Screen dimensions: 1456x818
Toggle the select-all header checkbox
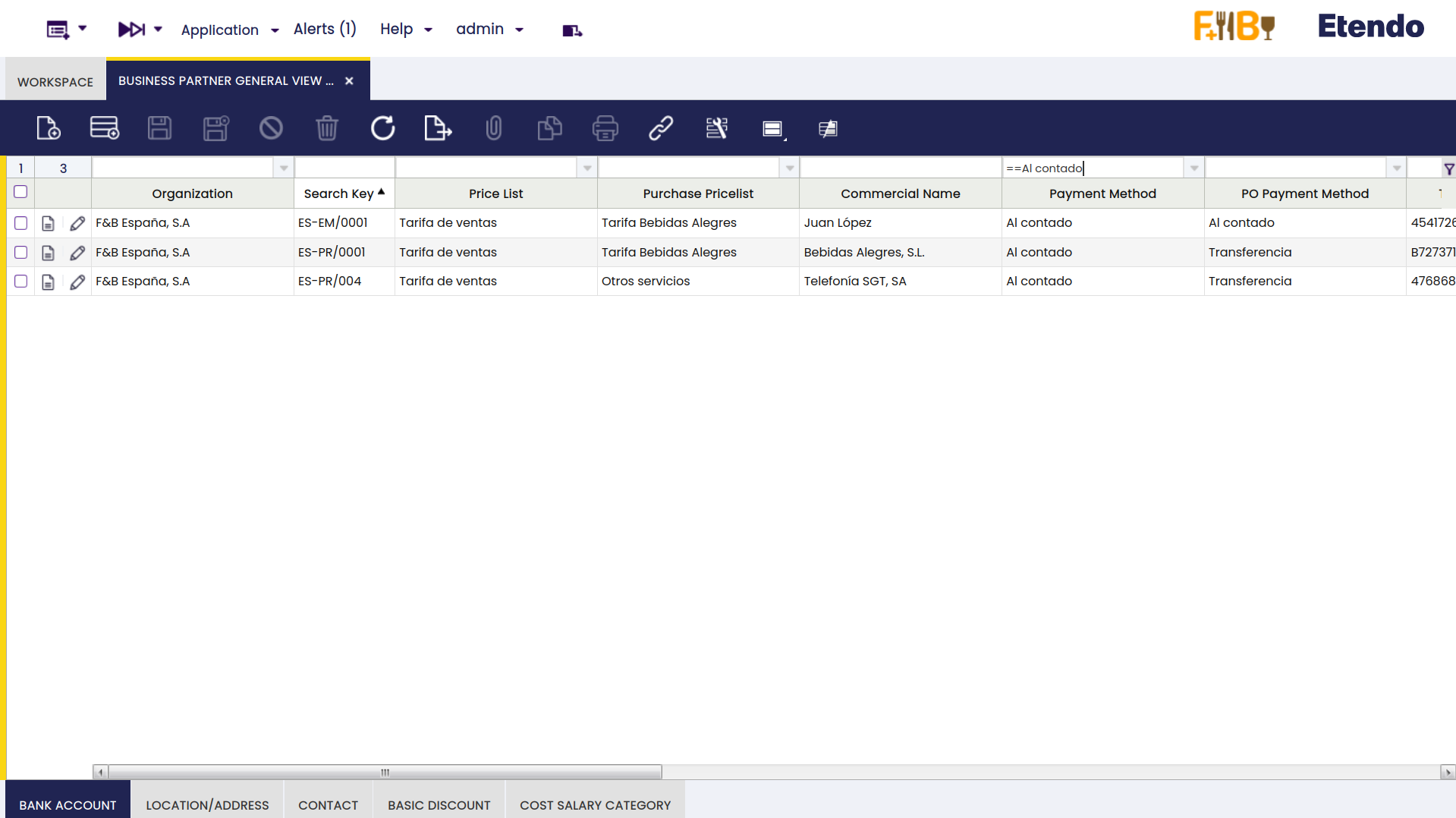click(20, 192)
